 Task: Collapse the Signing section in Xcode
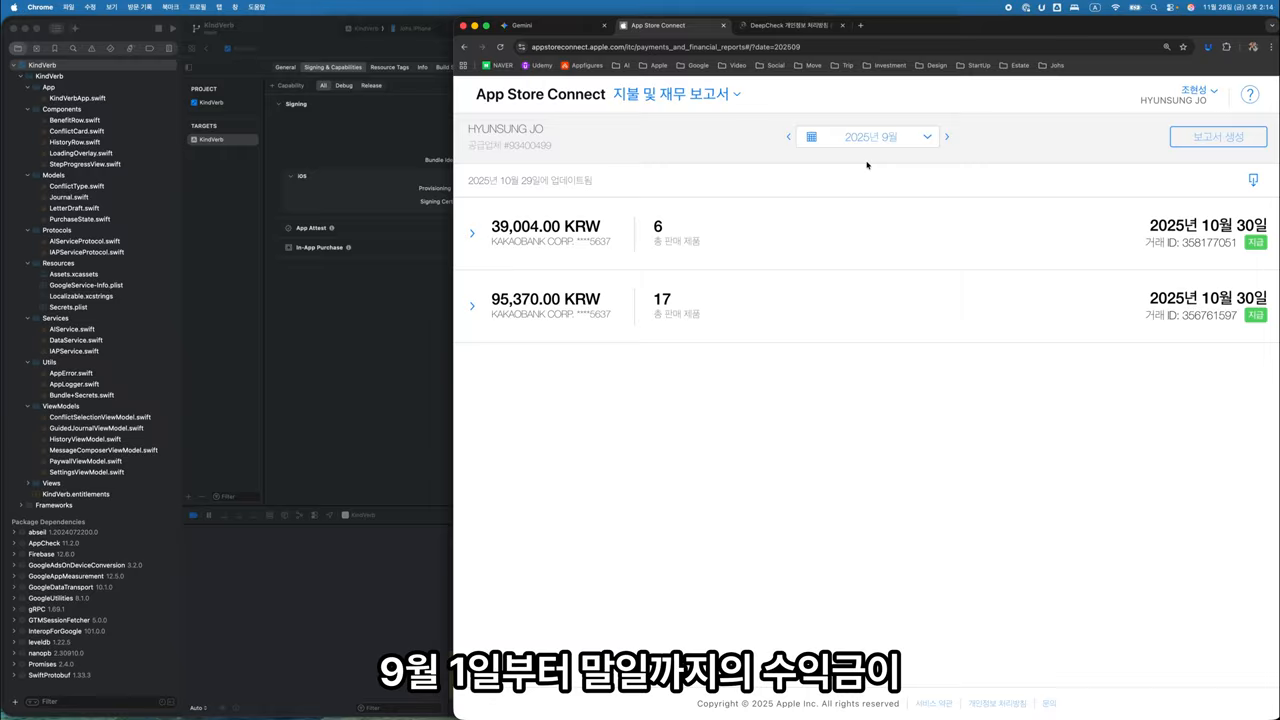click(277, 104)
